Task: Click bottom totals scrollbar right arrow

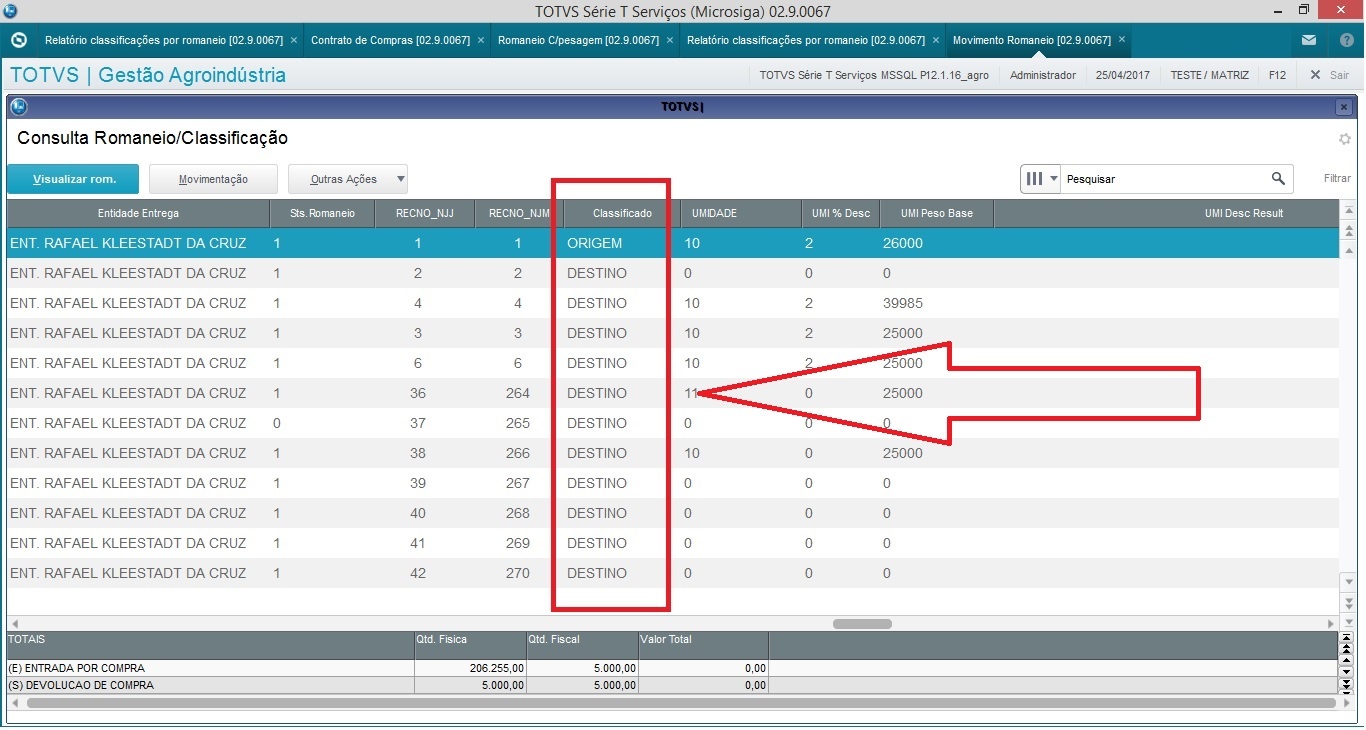Action: [x=1346, y=703]
